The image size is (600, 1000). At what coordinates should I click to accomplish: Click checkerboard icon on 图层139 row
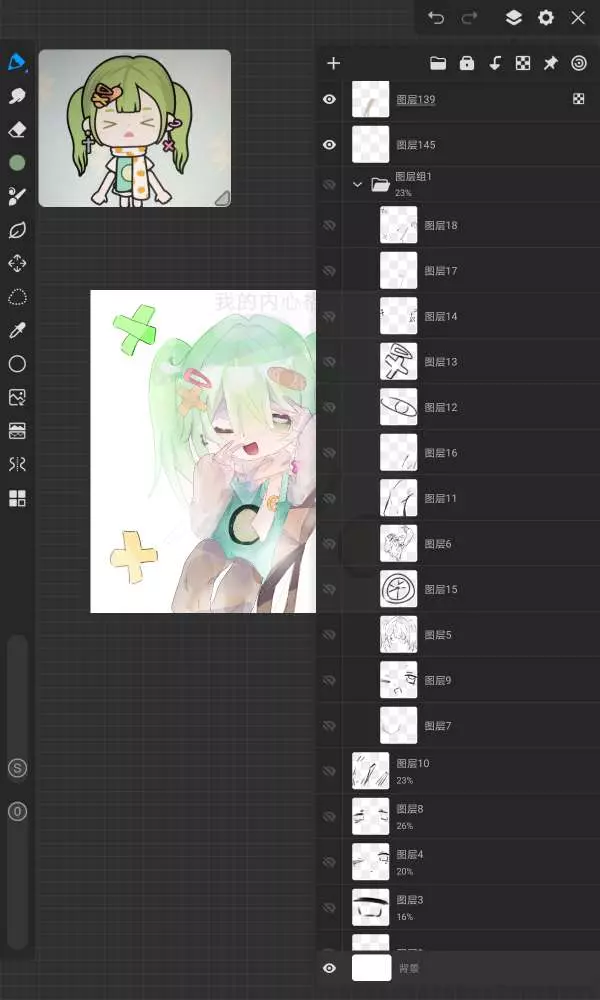[x=578, y=99]
